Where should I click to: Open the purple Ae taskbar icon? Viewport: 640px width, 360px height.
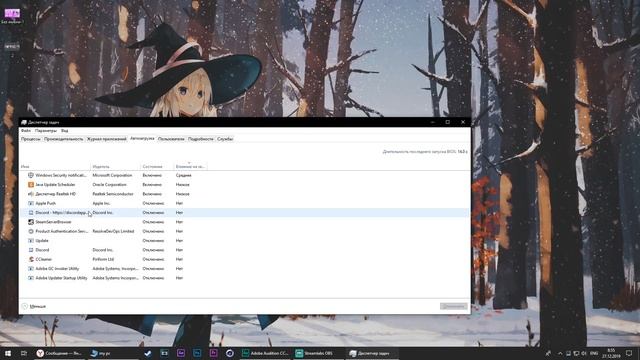[181, 353]
